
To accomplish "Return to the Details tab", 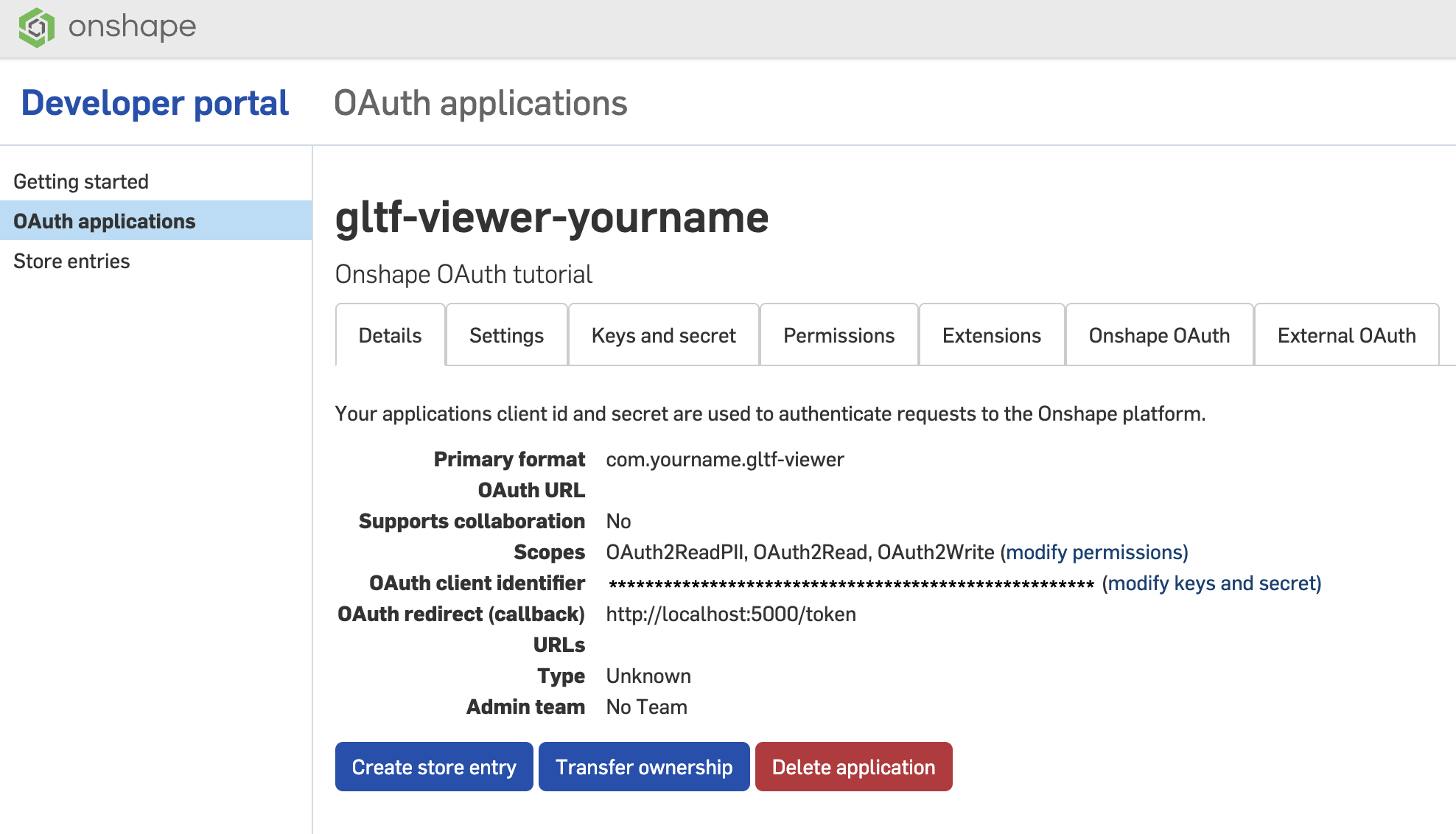I will coord(389,335).
